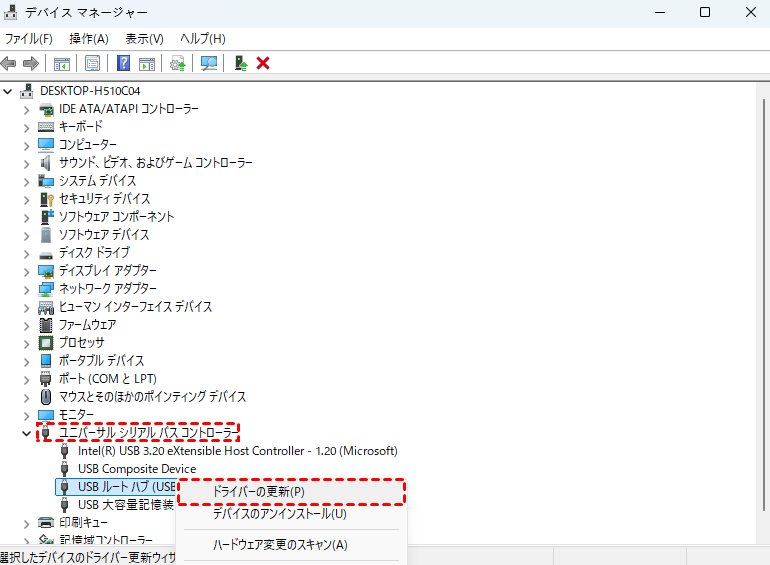Screen dimensions: 770x565
Task: Click the show/hide console tree icon
Action: pyautogui.click(x=62, y=63)
